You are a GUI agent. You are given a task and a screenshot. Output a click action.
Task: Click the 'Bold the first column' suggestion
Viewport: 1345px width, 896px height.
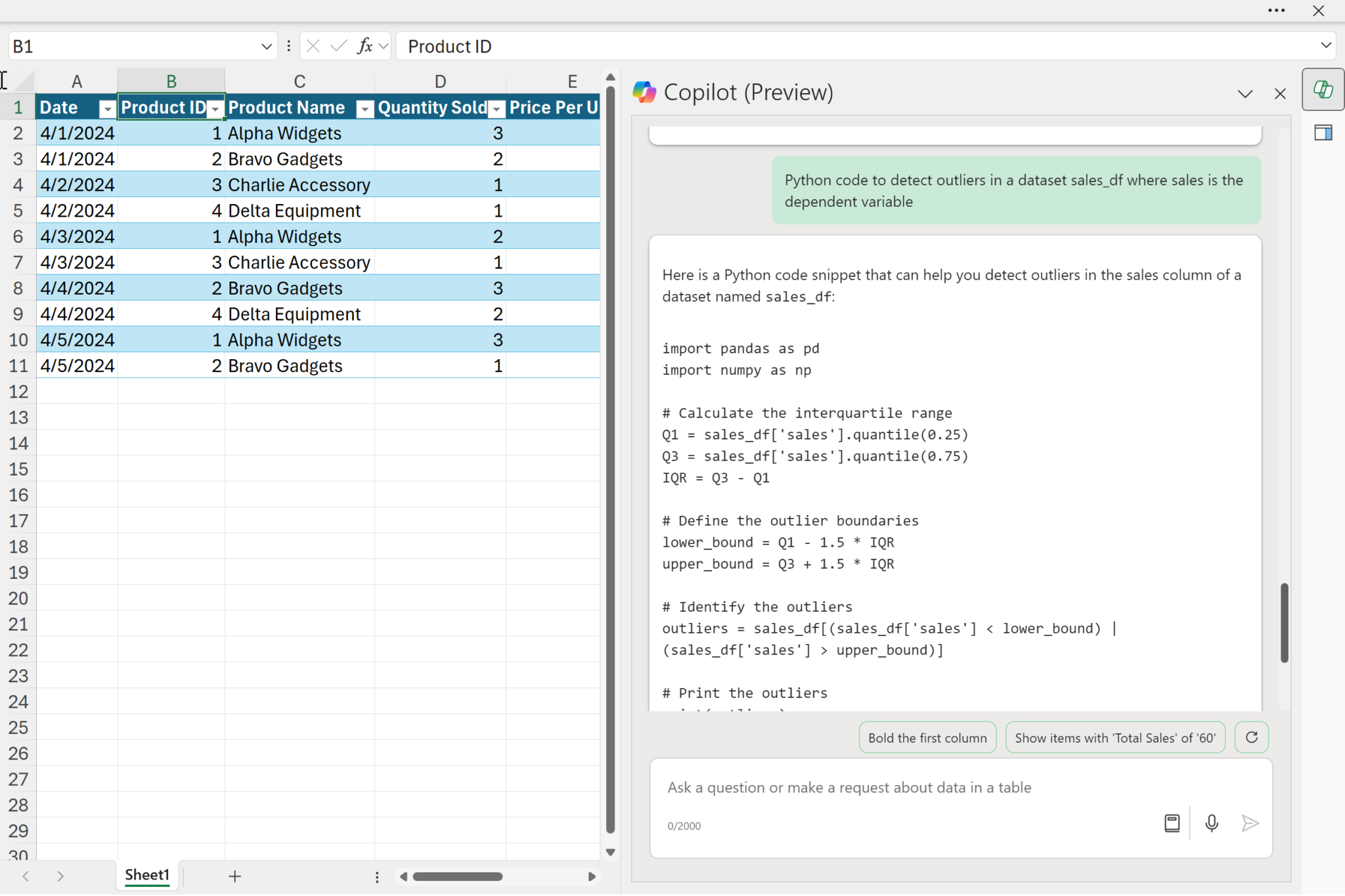coord(927,738)
